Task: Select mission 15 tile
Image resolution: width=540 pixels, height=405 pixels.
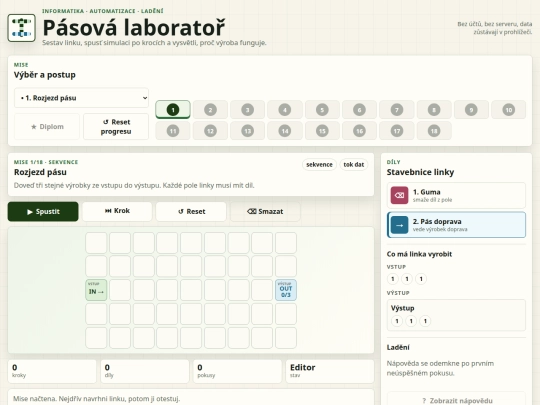Action: pos(322,131)
